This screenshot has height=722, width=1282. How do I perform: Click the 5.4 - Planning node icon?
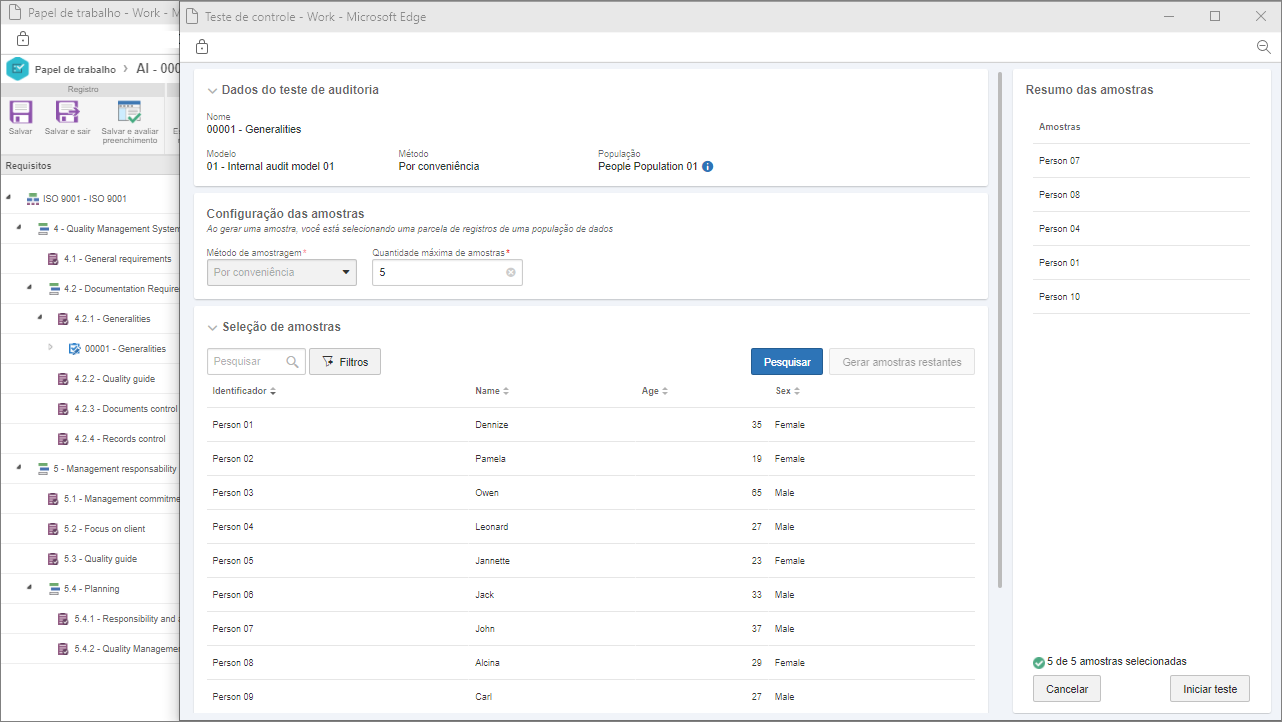click(54, 589)
